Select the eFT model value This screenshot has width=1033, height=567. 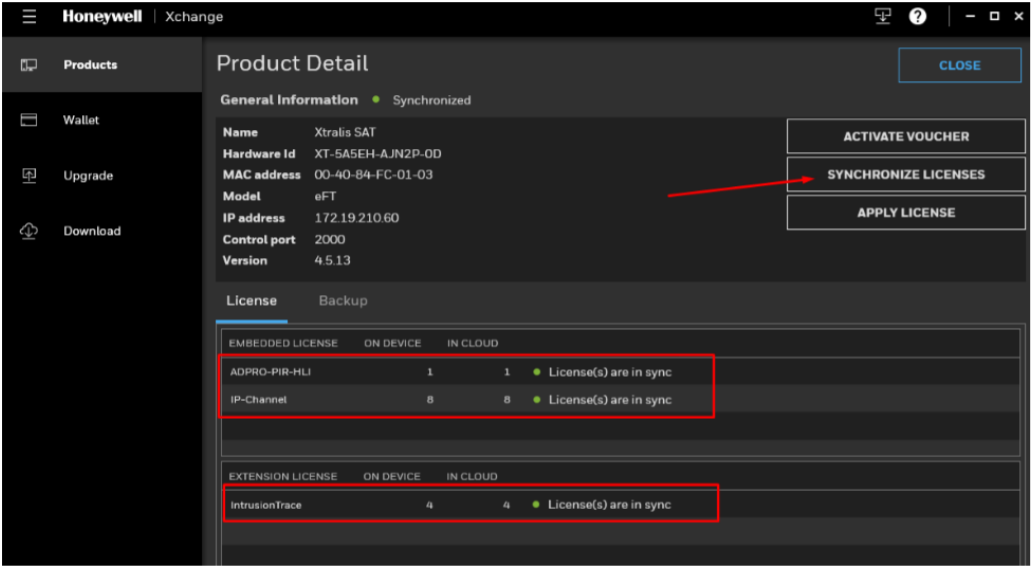tap(325, 196)
